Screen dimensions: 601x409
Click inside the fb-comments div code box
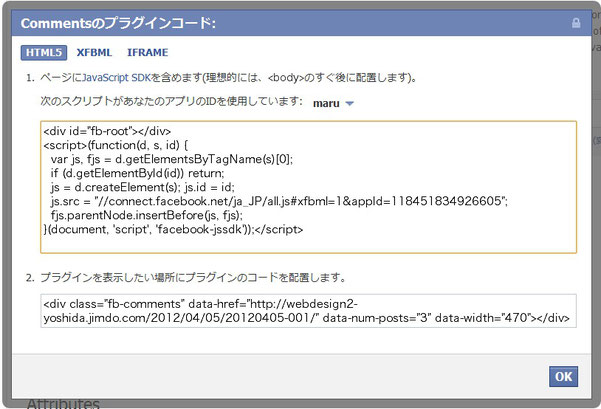(x=308, y=311)
